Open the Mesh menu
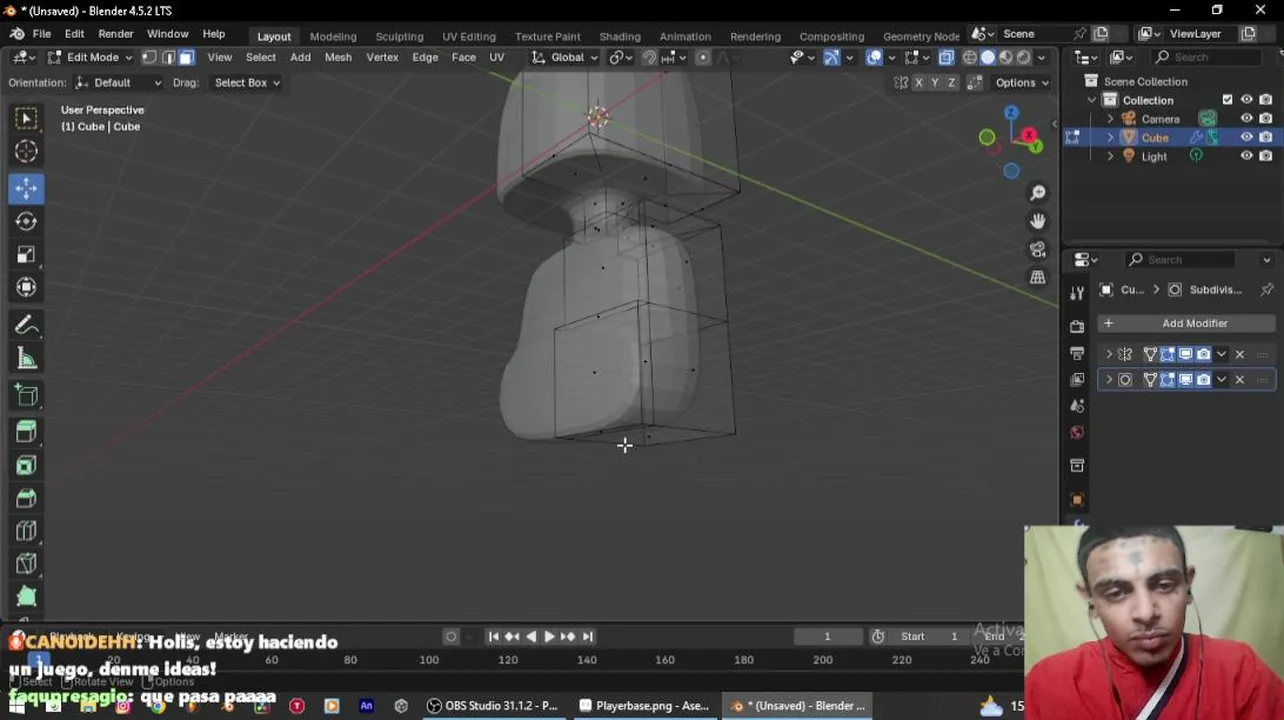Viewport: 1284px width, 720px height. tap(338, 57)
